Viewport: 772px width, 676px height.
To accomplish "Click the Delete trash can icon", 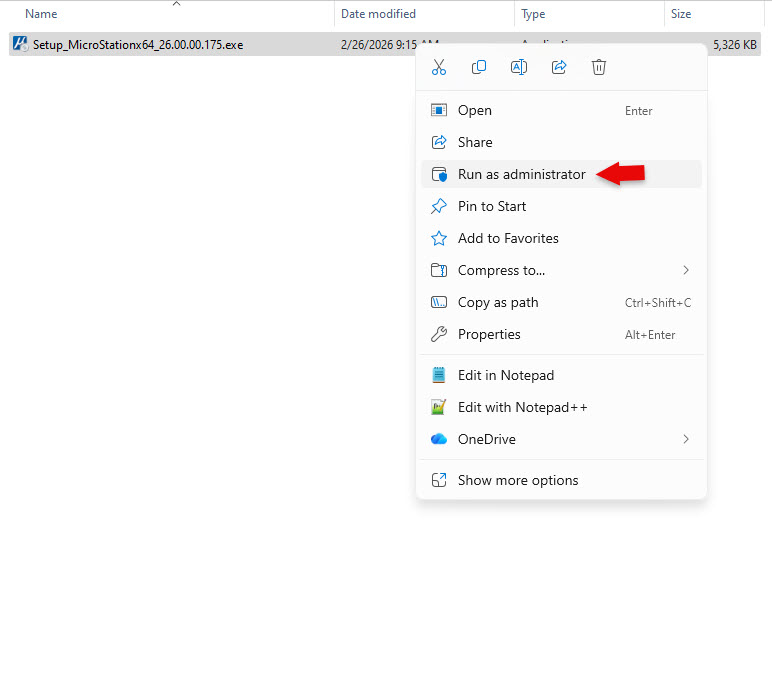I will coord(599,67).
